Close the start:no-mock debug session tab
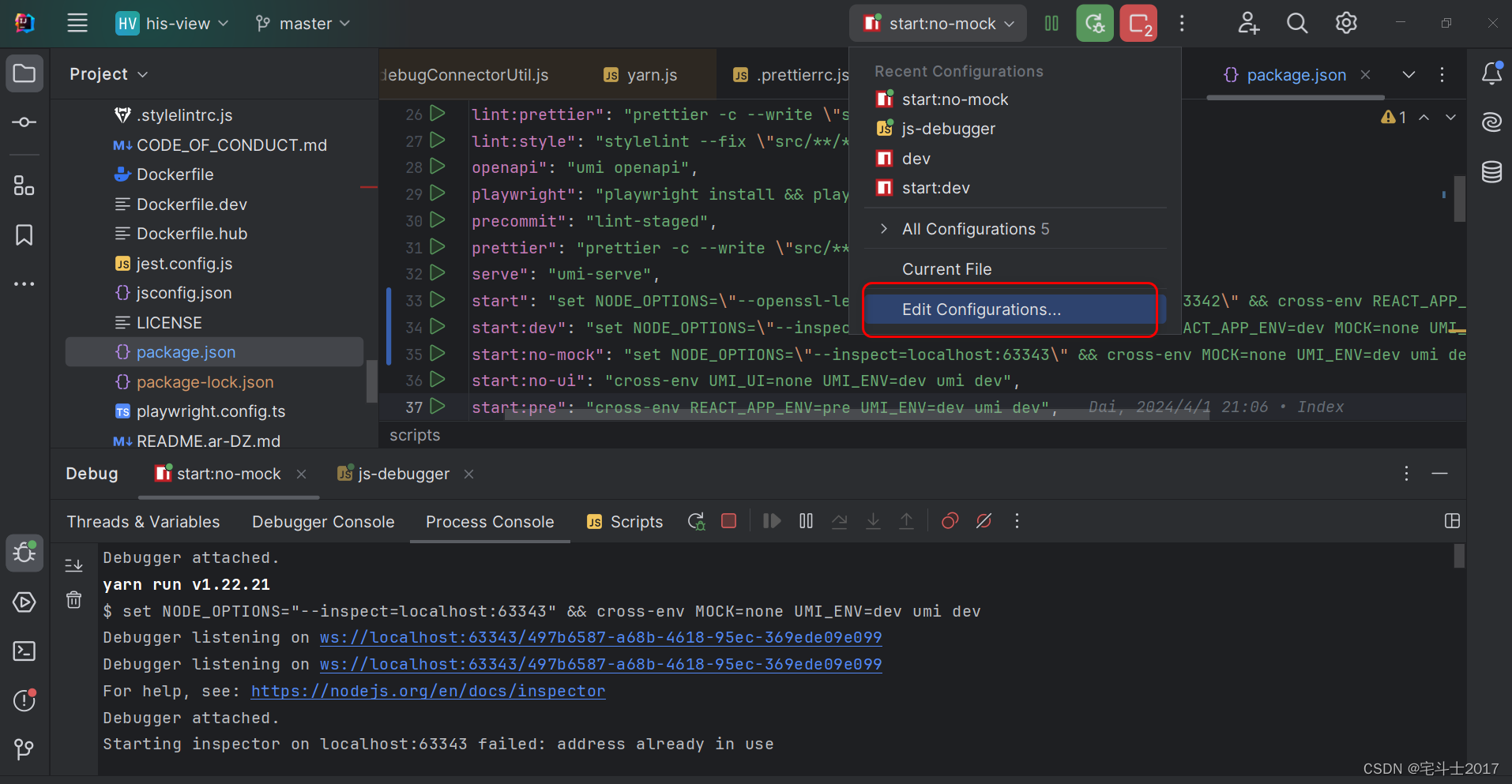The image size is (1512, 784). 301,474
